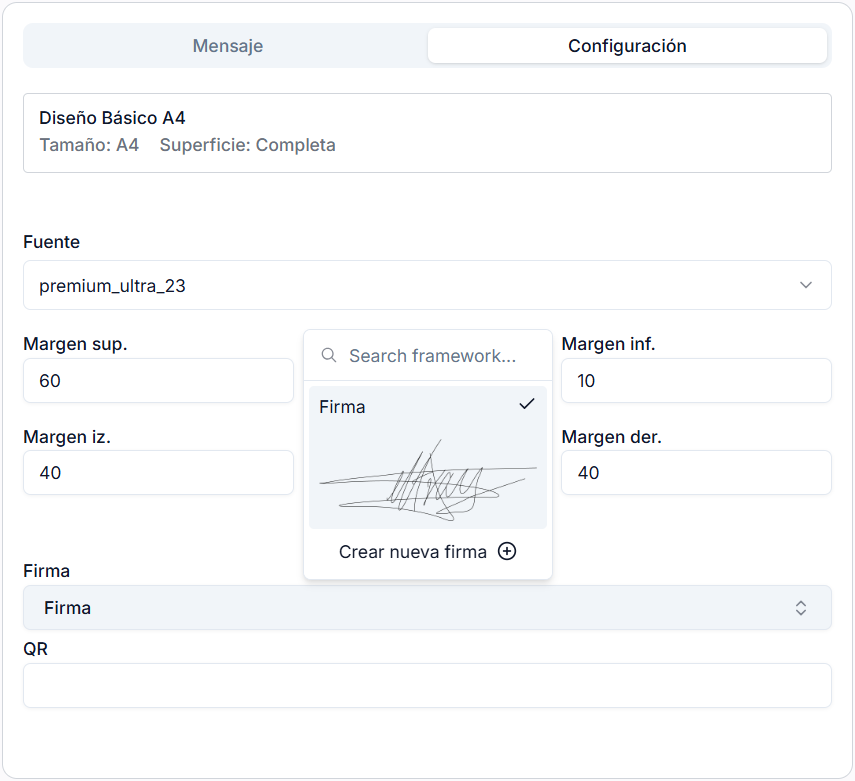Switch to the Mensaje tab
This screenshot has height=781, width=855.
point(227,45)
